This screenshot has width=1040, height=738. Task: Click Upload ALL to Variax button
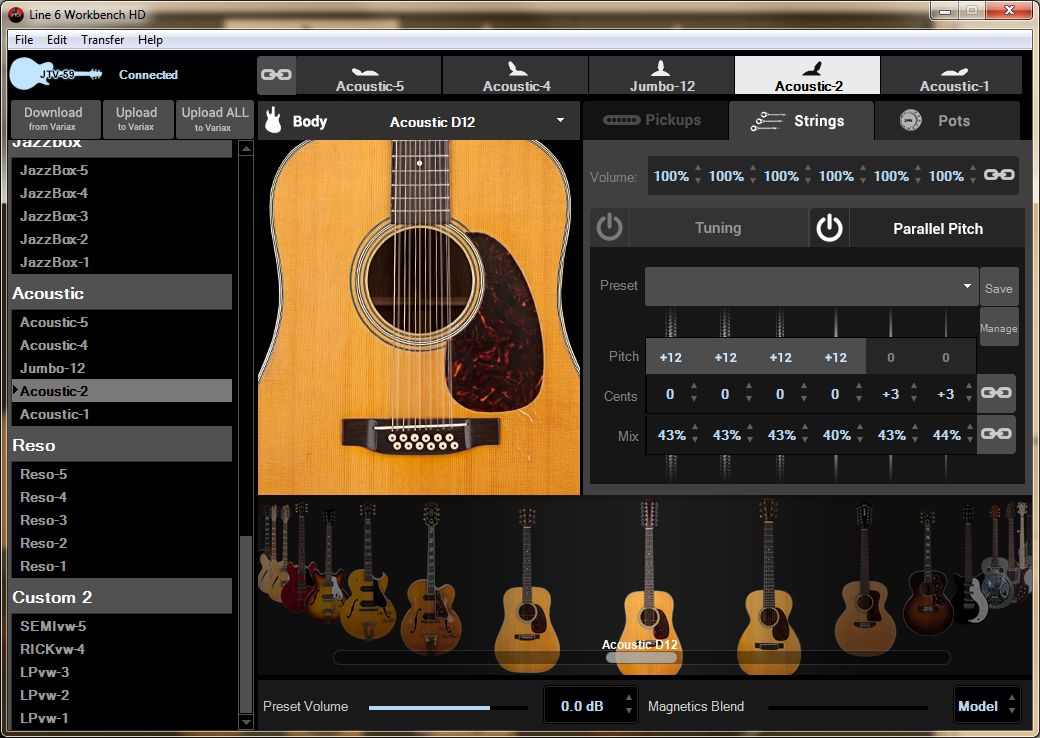[214, 119]
